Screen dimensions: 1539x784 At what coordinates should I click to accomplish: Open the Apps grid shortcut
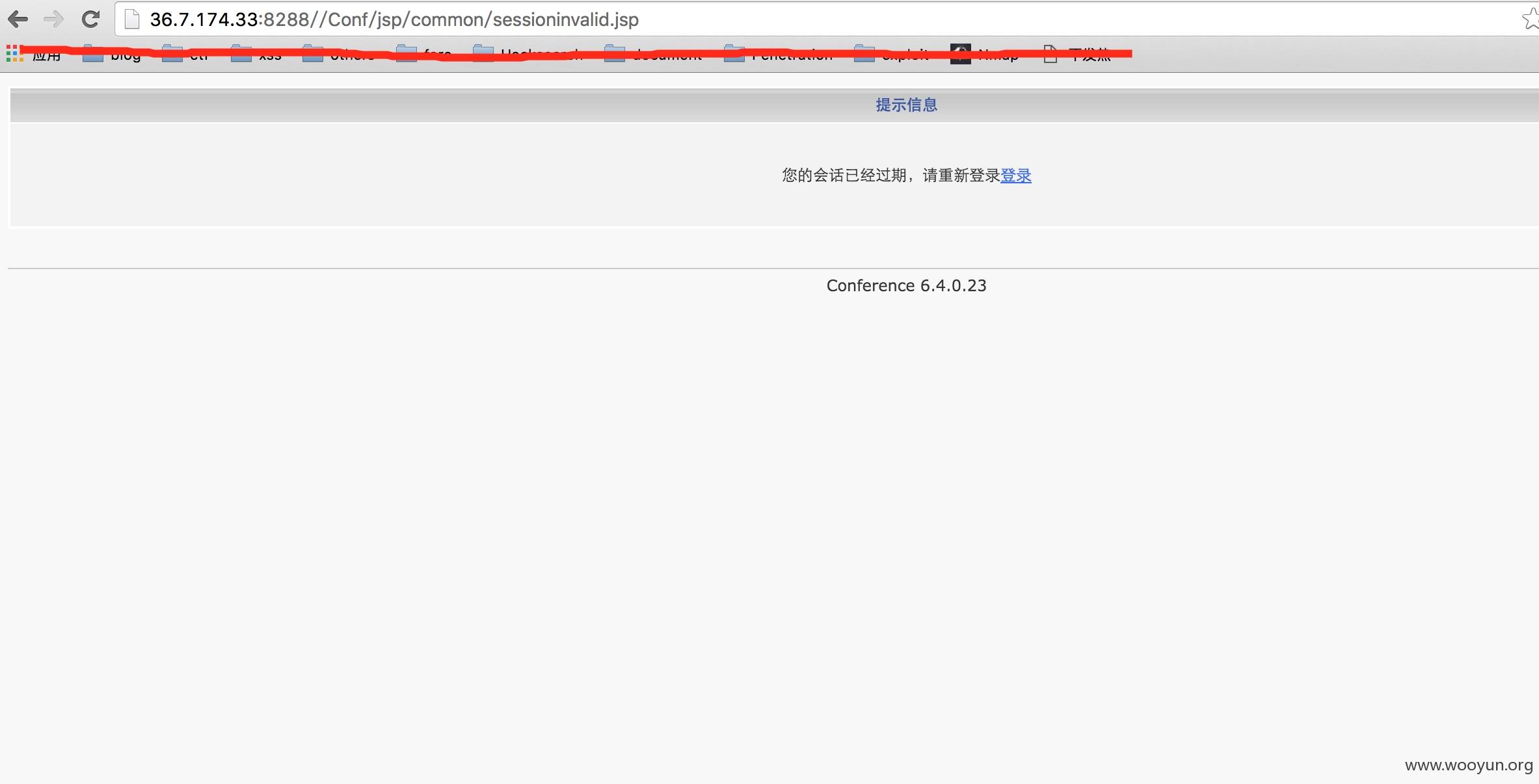pyautogui.click(x=14, y=54)
